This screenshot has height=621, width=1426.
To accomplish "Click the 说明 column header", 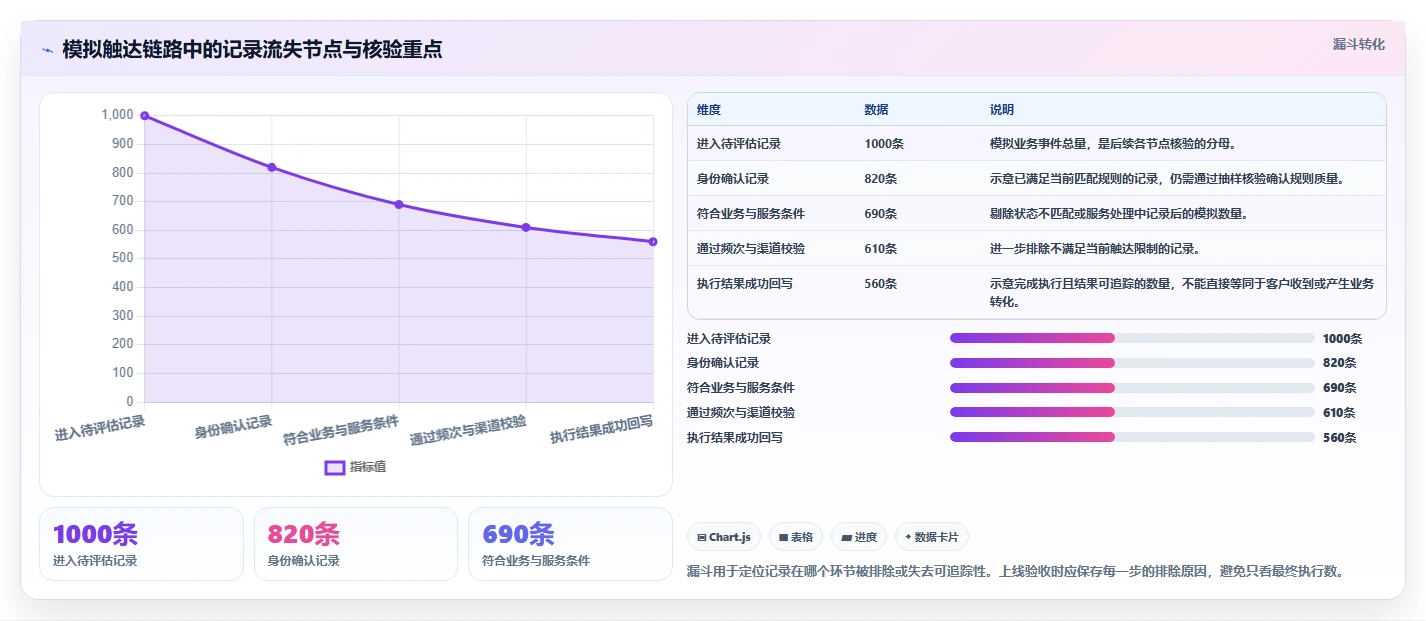I will coord(1002,109).
